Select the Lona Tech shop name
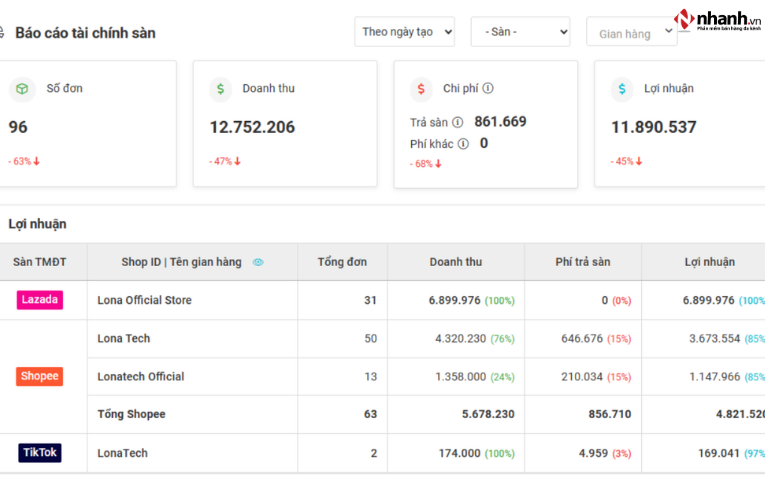765x478 pixels. (123, 339)
